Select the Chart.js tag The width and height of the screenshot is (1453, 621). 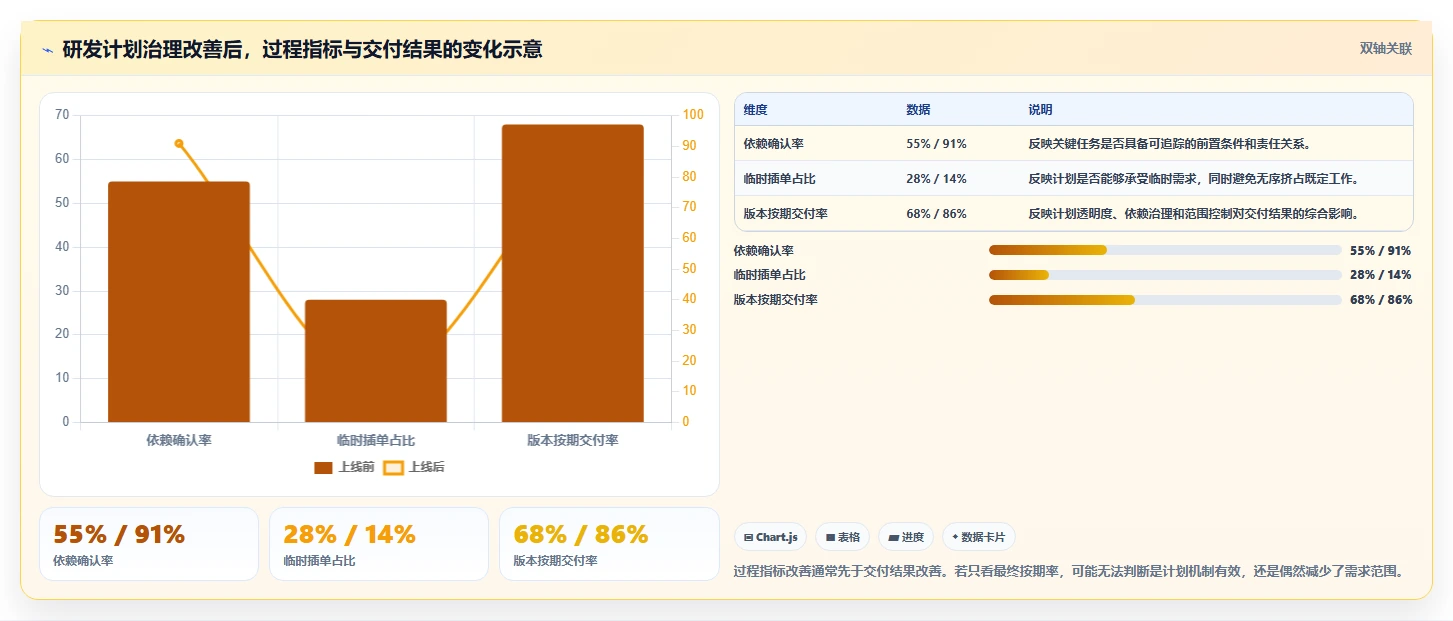(771, 537)
